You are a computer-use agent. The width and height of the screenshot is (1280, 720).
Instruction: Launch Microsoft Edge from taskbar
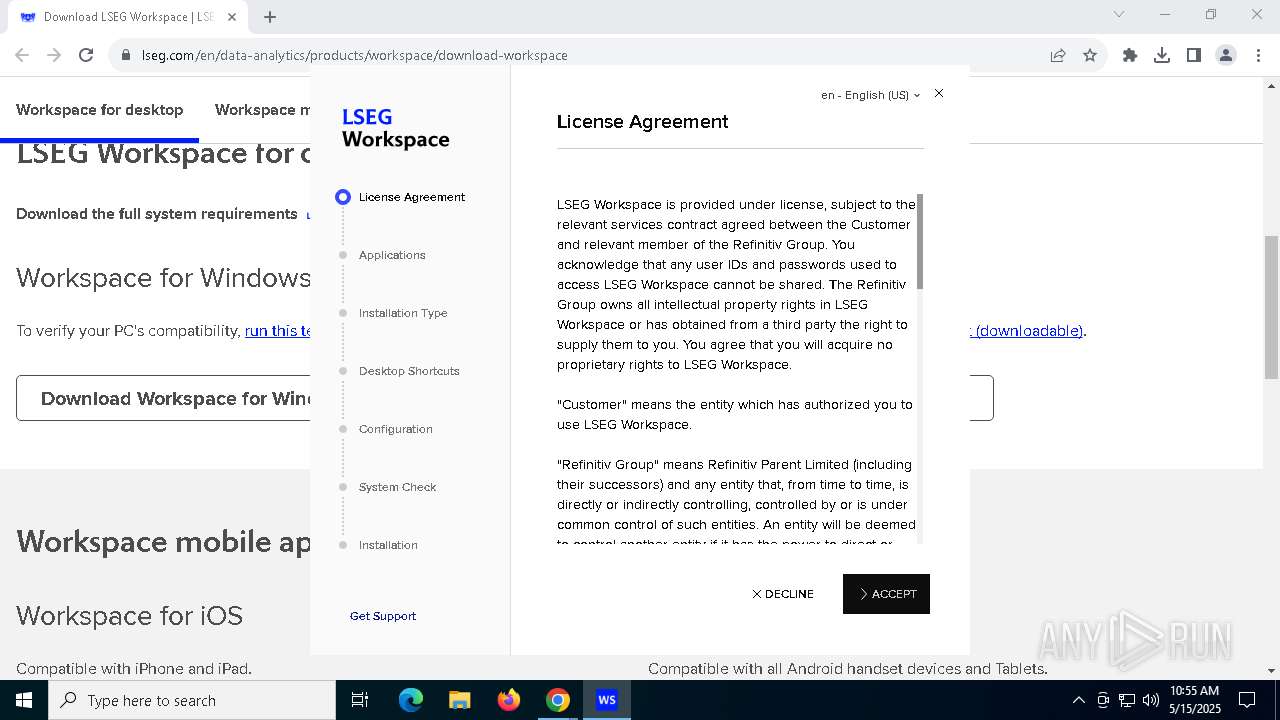click(411, 700)
